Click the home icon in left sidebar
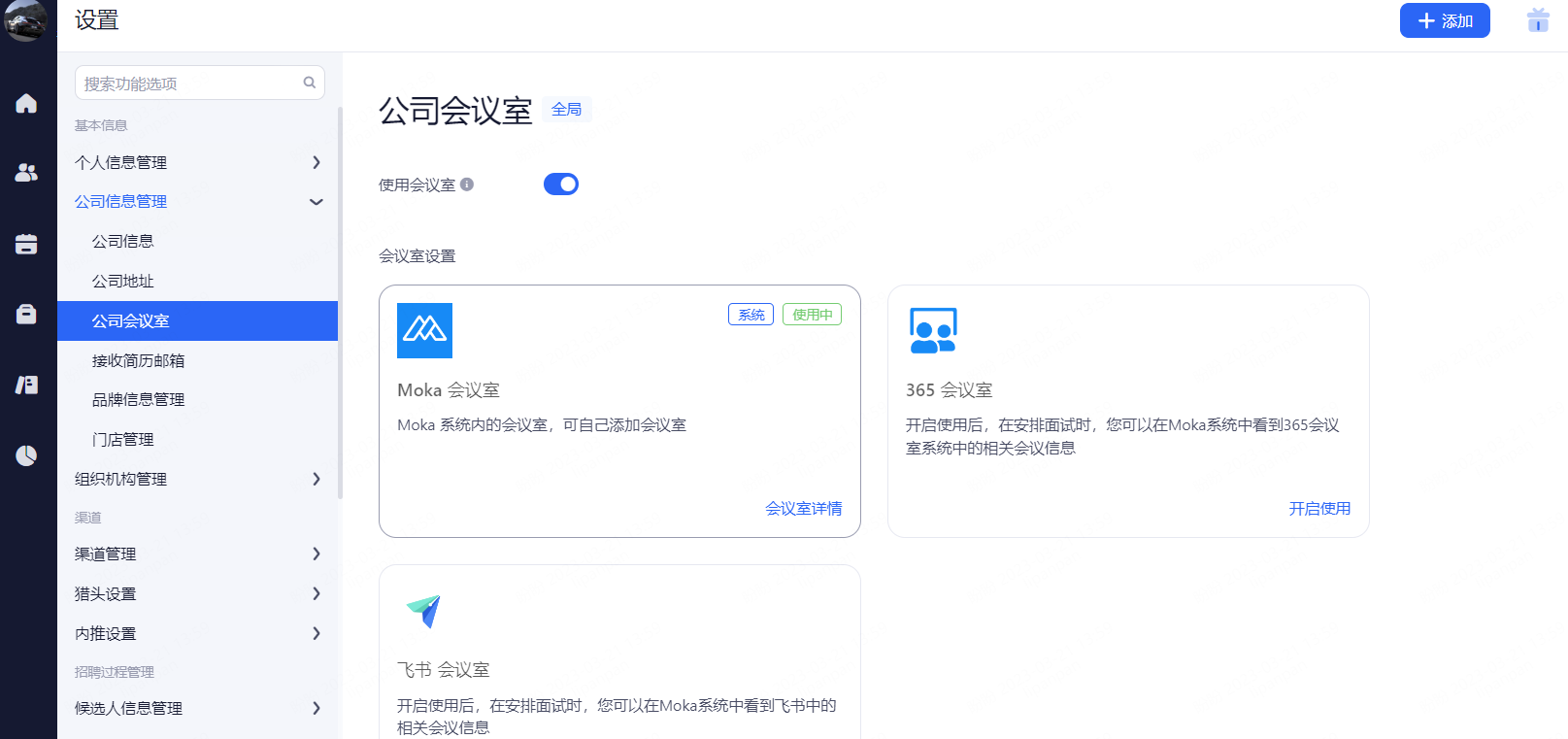 click(26, 103)
